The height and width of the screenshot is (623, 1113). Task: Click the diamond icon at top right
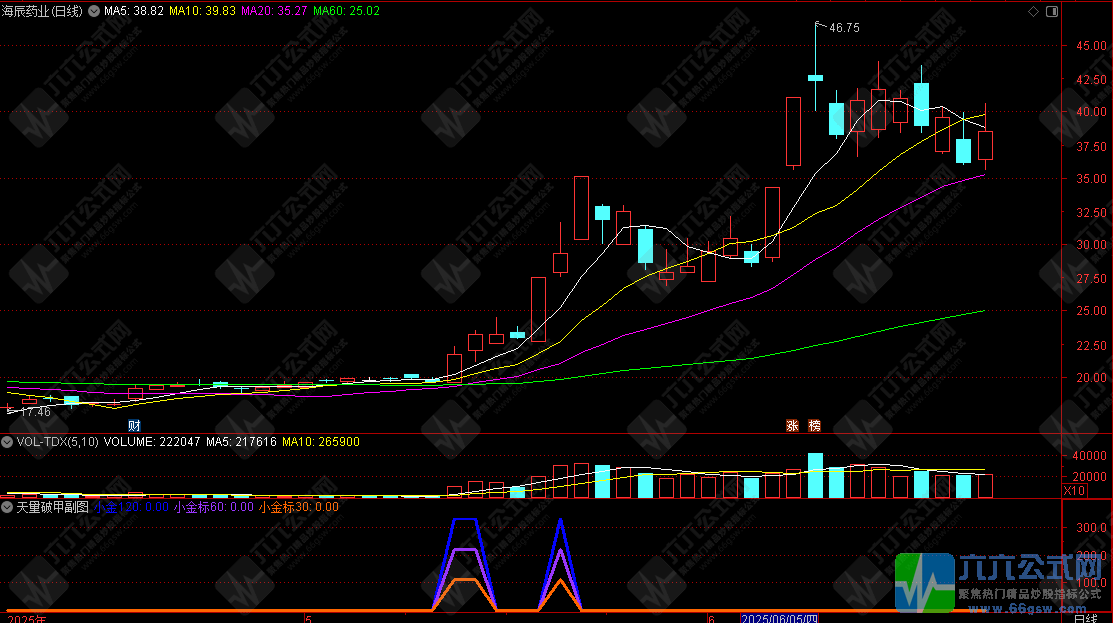coord(1034,11)
